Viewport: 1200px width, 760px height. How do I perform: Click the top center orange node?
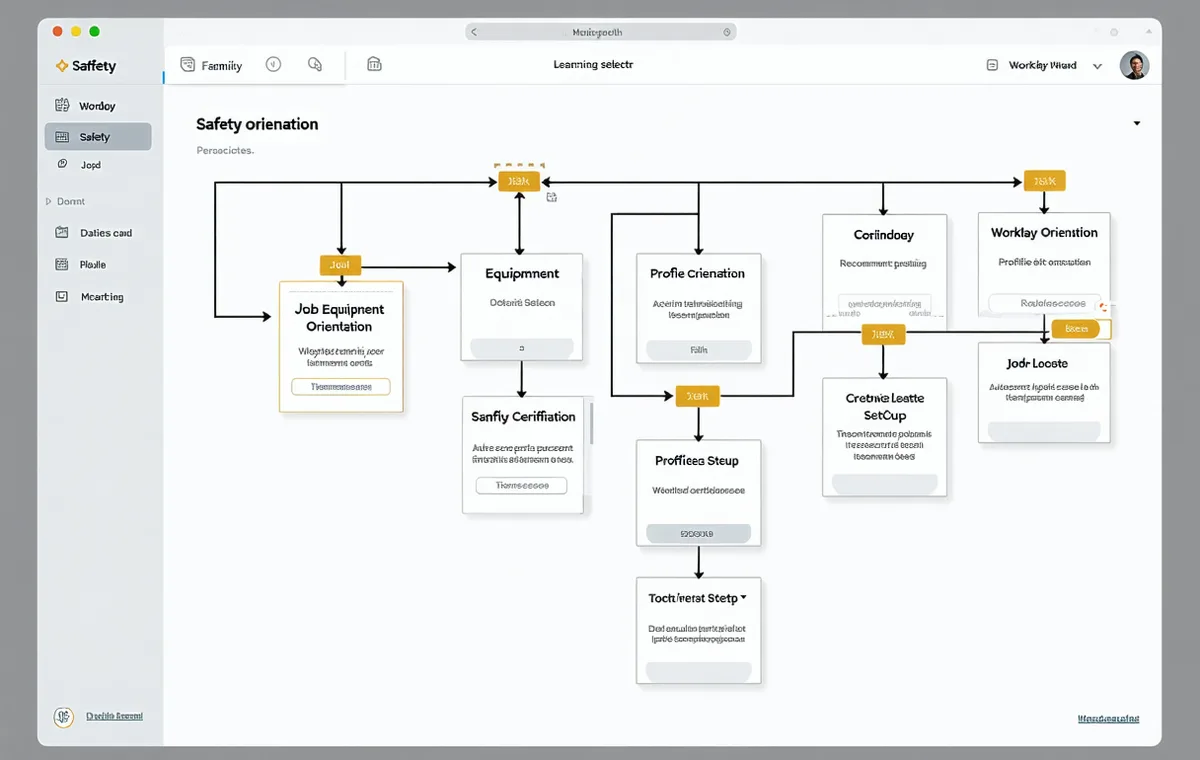pyautogui.click(x=519, y=181)
